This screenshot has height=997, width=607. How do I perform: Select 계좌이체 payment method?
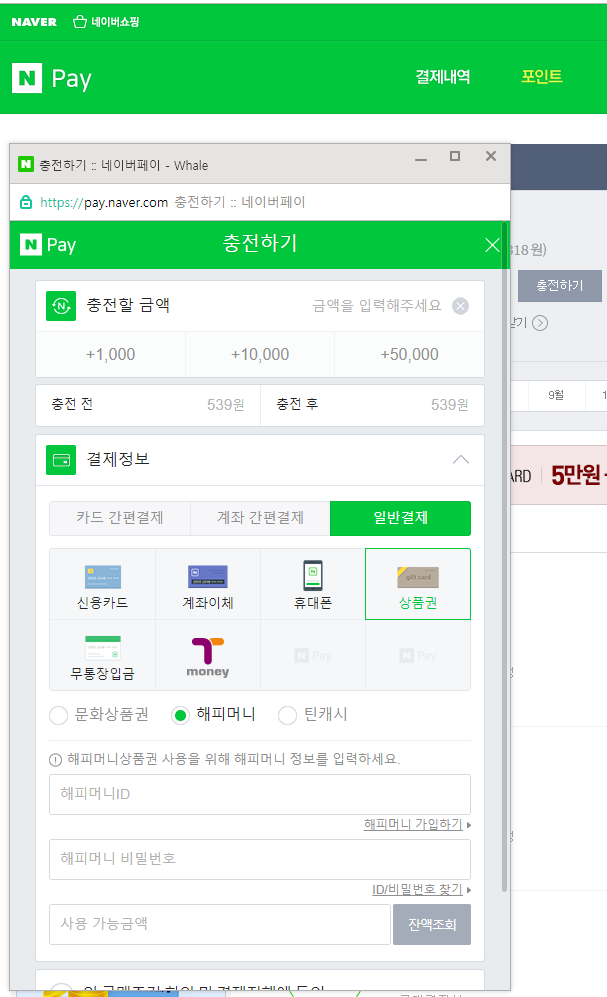(x=208, y=584)
